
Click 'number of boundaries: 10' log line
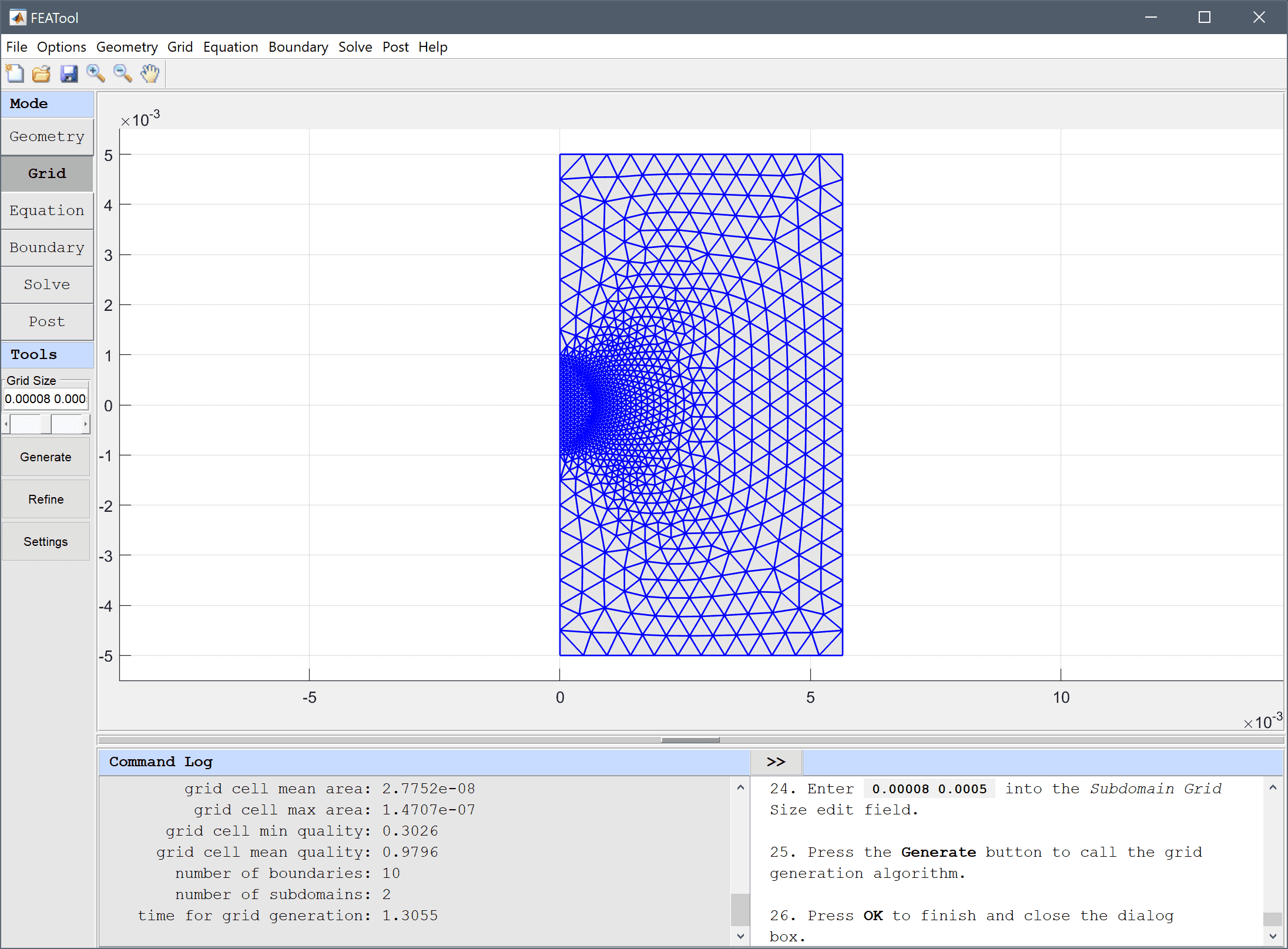click(x=288, y=873)
